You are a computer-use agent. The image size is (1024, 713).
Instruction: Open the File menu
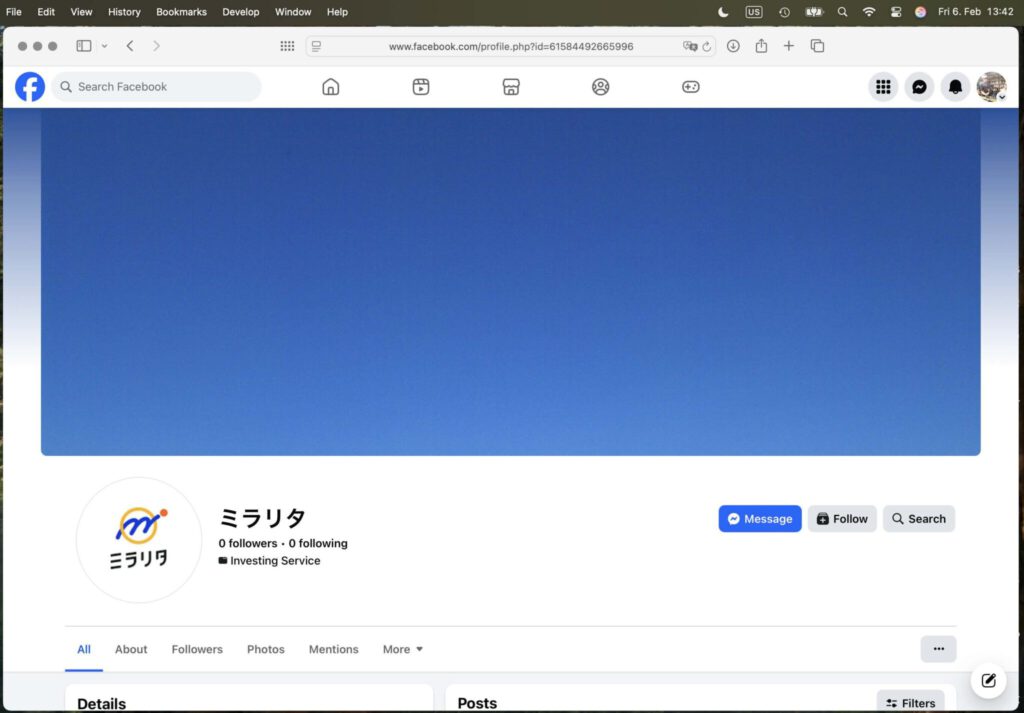14,12
